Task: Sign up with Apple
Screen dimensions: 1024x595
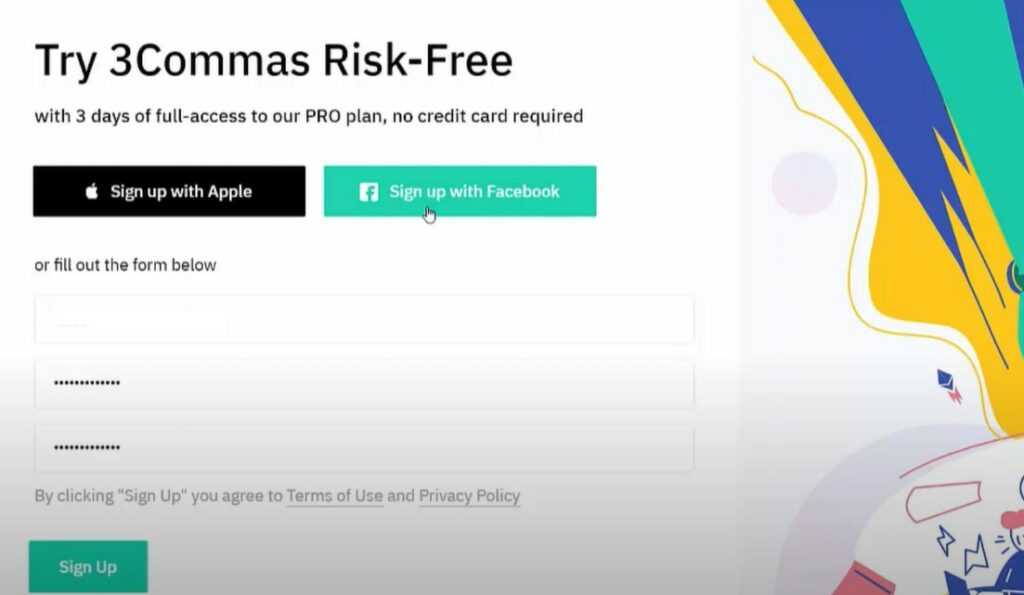Action: pos(168,191)
